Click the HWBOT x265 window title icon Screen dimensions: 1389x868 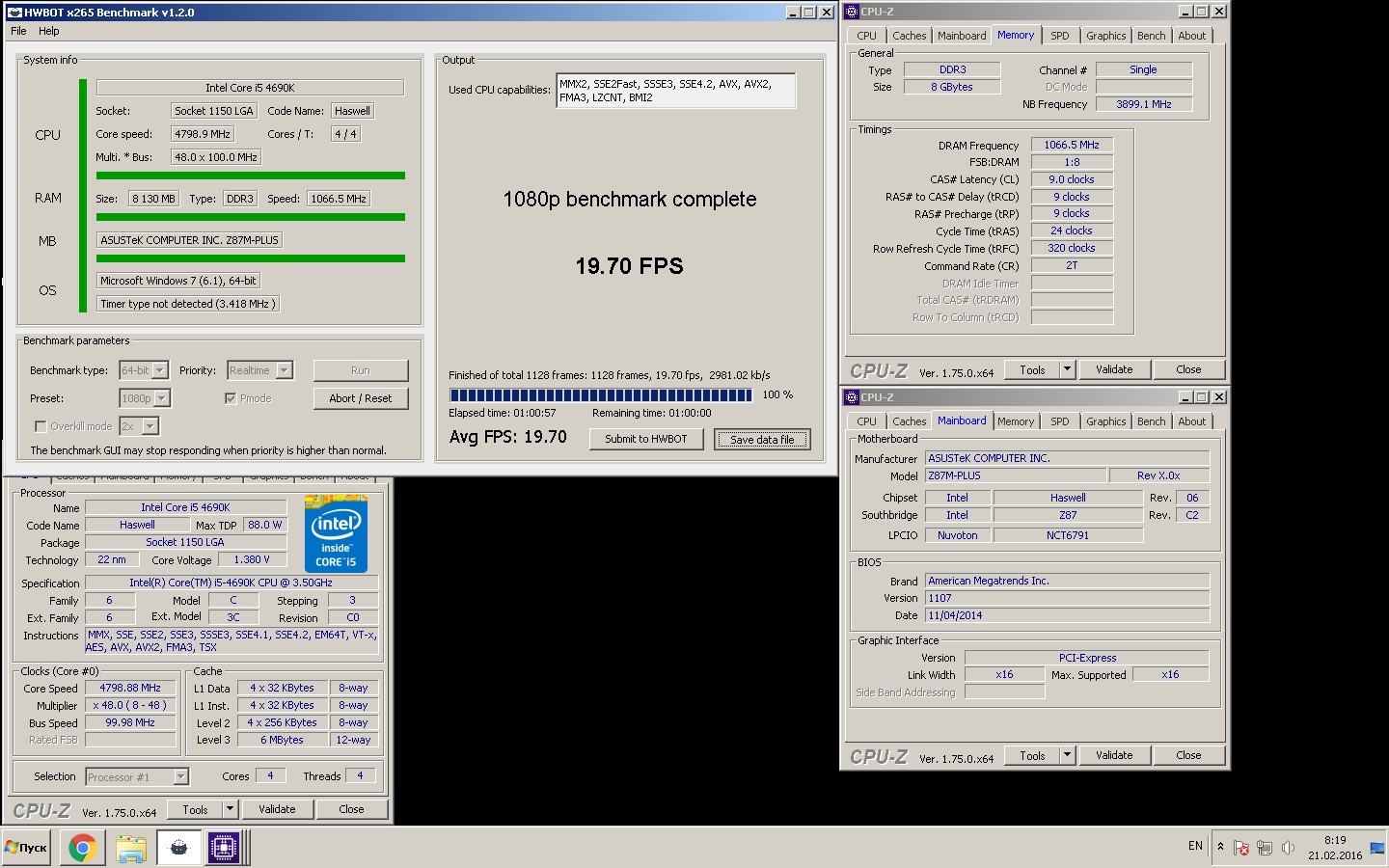[x=14, y=13]
